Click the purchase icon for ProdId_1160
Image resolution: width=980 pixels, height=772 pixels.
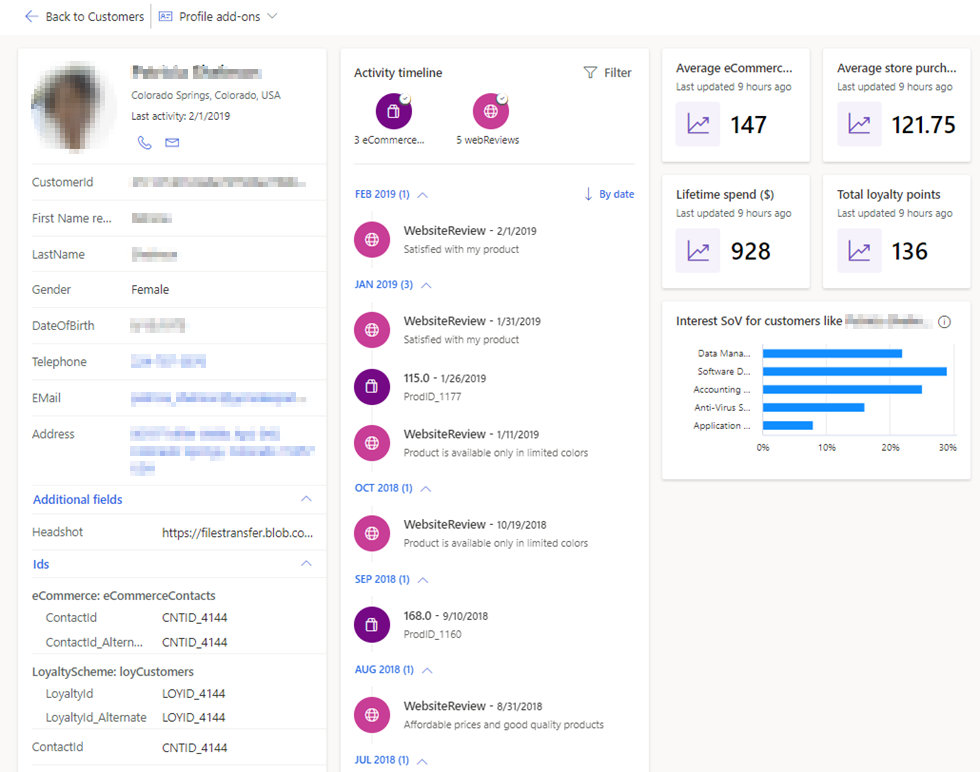372,624
